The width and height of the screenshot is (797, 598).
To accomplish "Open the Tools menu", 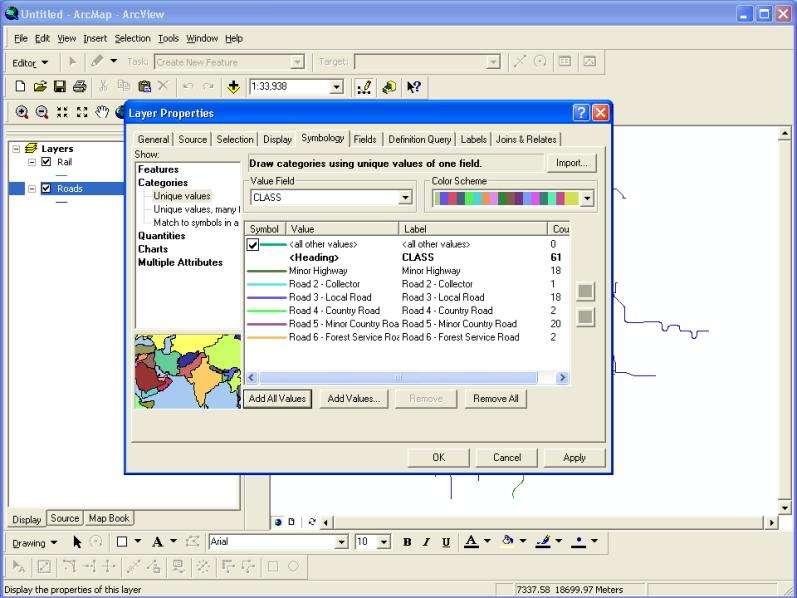I will [168, 38].
